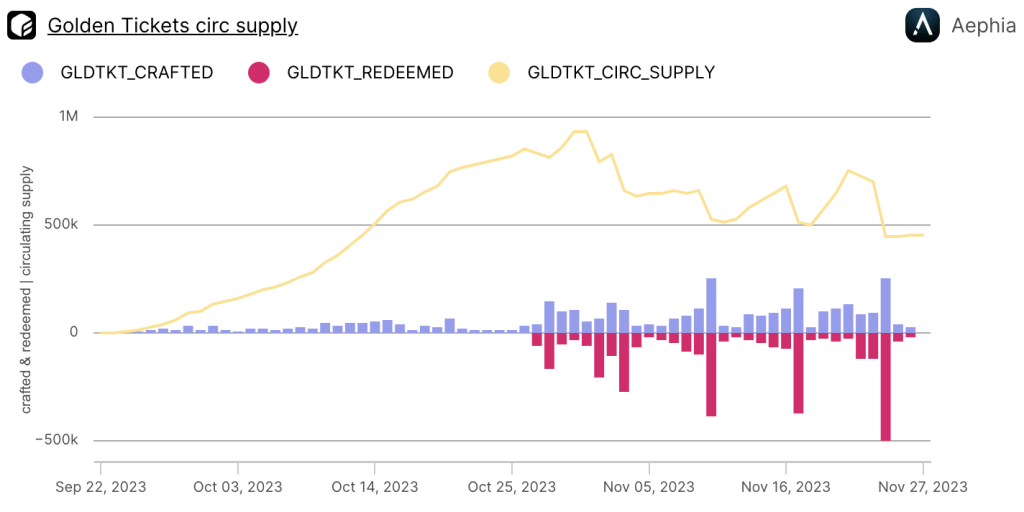The image size is (1024, 512).
Task: Click the Nov 05, 2023 axis date
Action: [649, 487]
